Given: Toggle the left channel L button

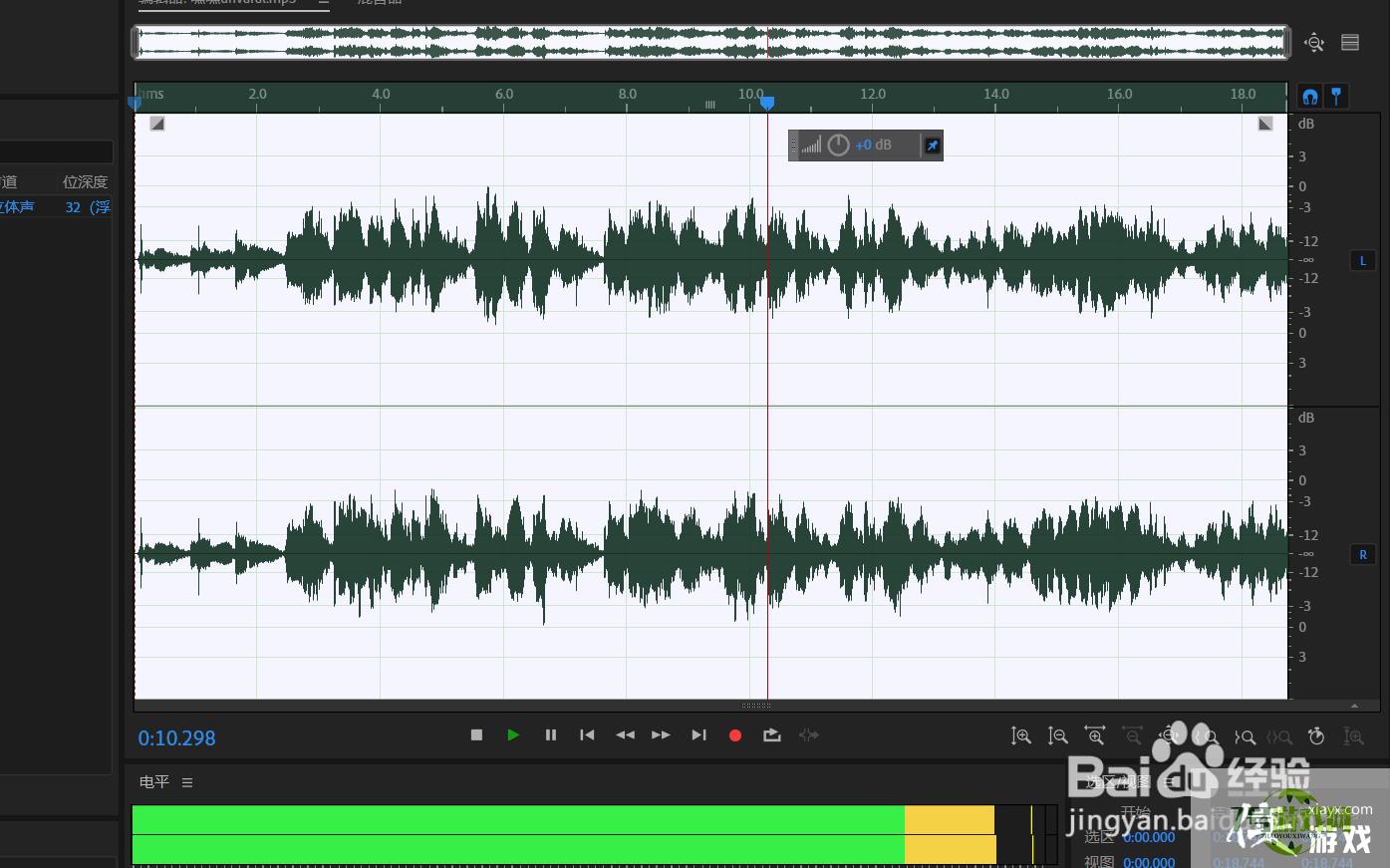Looking at the screenshot, I should click(x=1363, y=260).
